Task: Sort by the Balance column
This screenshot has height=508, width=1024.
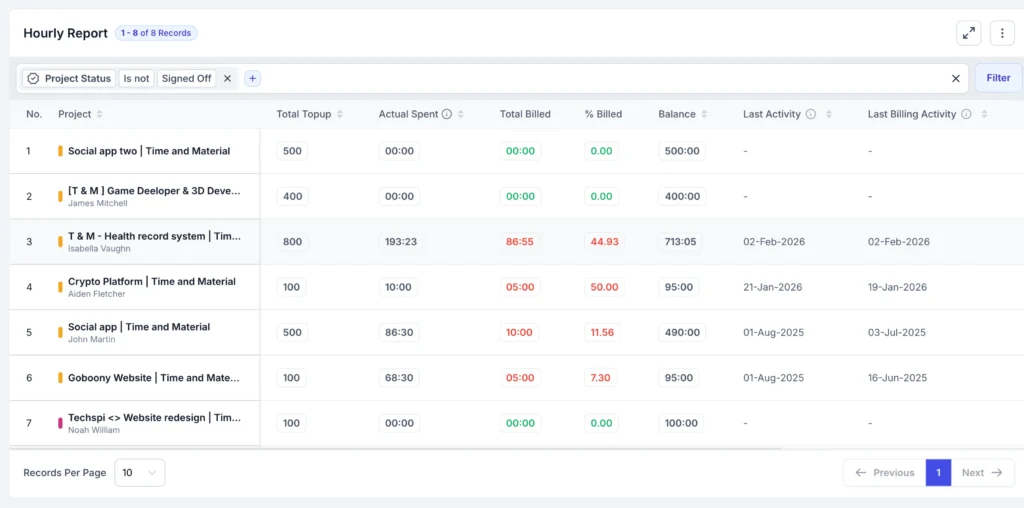Action: [x=704, y=114]
